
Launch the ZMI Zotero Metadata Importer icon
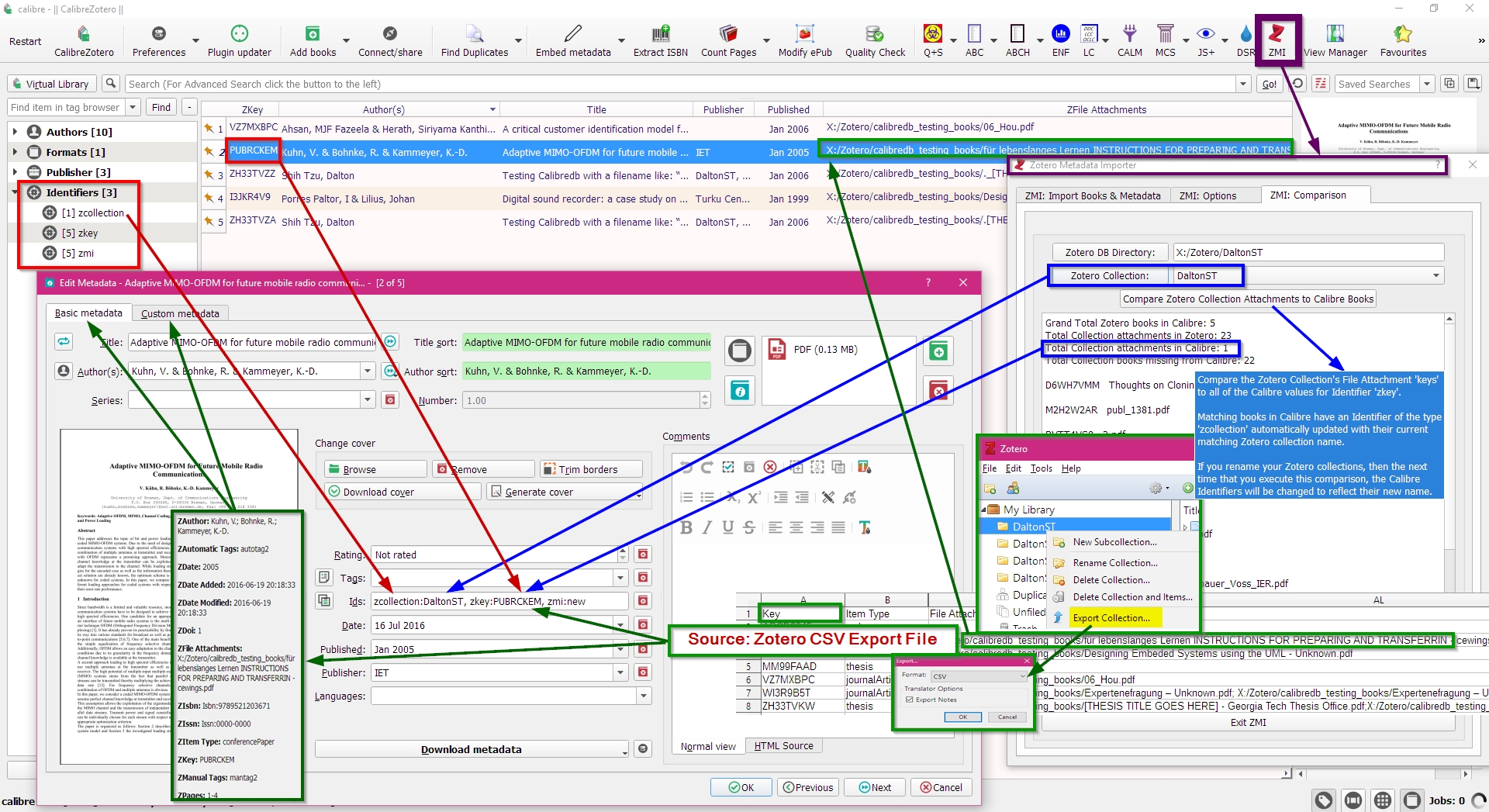(x=1277, y=41)
